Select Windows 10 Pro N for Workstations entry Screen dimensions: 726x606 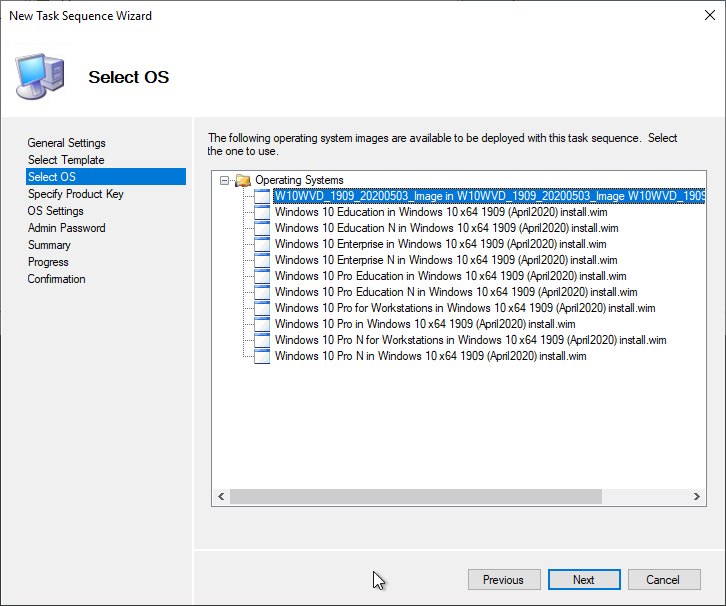coord(470,340)
